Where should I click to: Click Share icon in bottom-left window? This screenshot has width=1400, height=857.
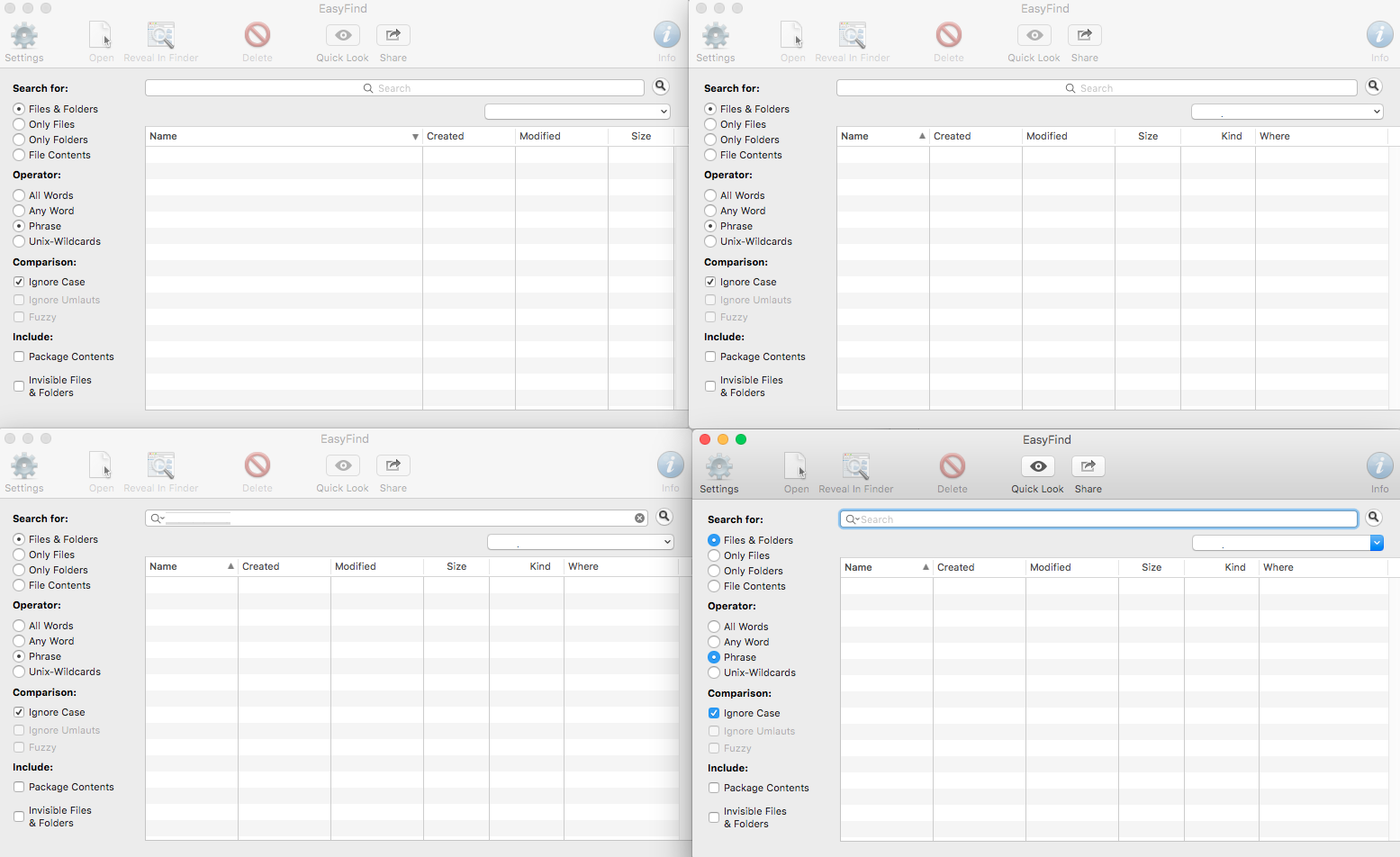393,466
